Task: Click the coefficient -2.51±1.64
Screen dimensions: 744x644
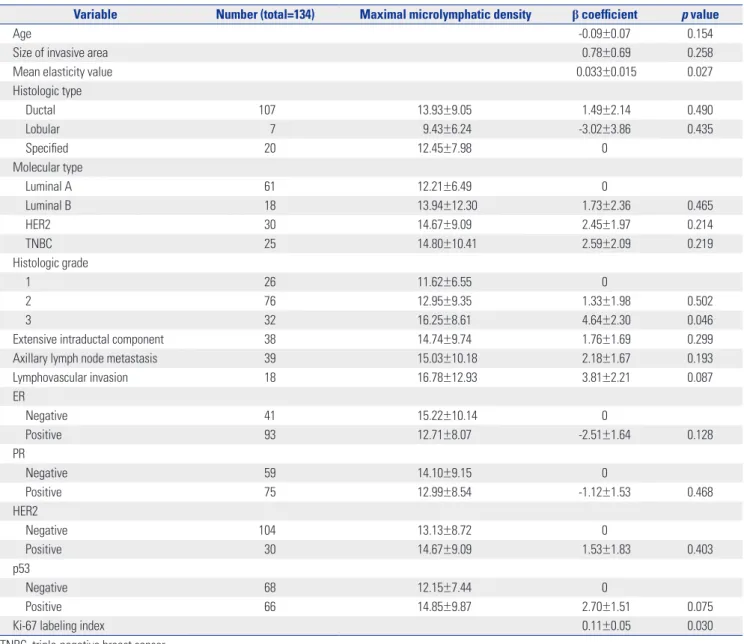Action: (x=605, y=435)
